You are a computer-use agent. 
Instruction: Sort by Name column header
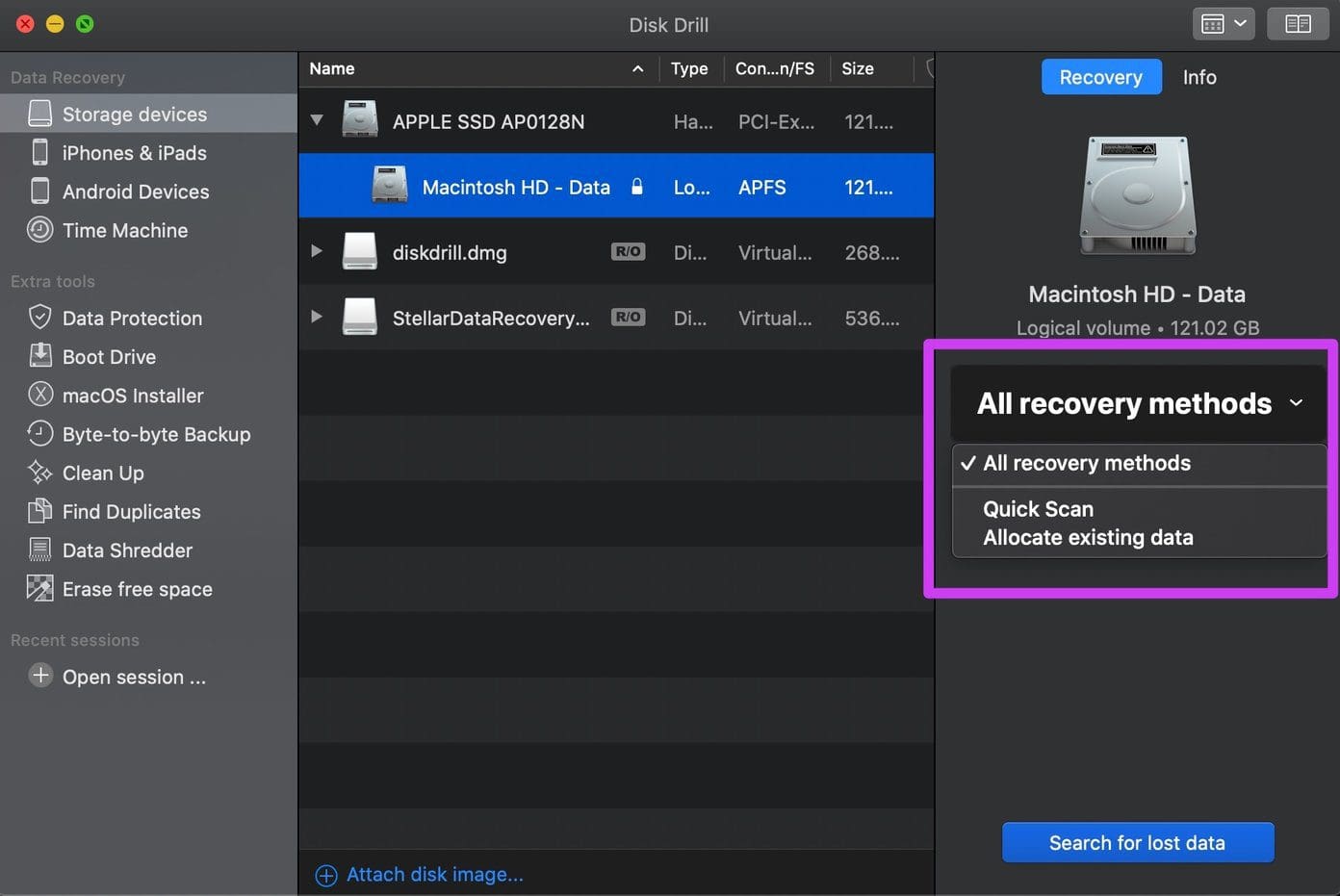click(x=477, y=68)
